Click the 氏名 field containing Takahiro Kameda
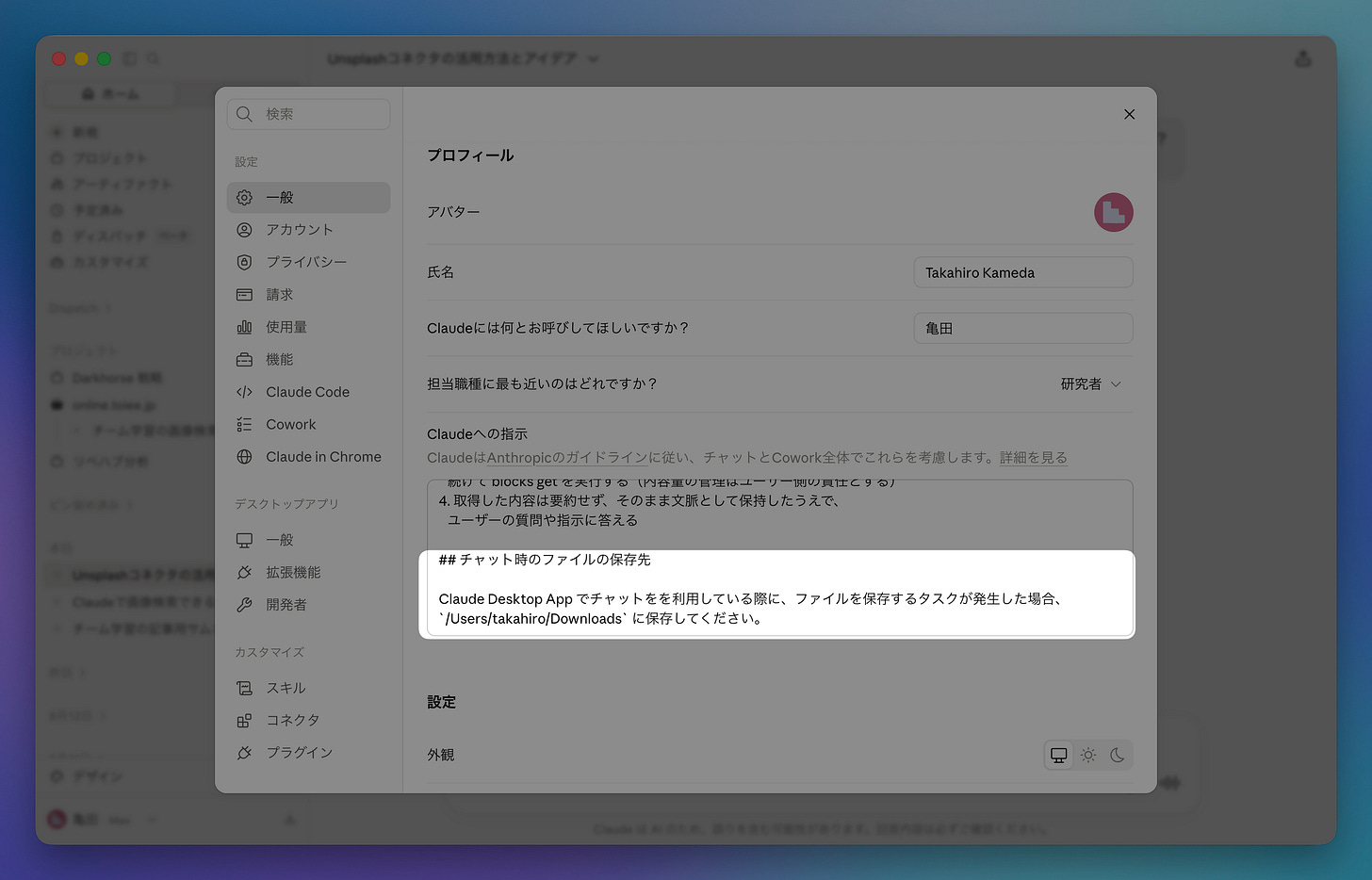This screenshot has height=880, width=1372. tap(1023, 272)
